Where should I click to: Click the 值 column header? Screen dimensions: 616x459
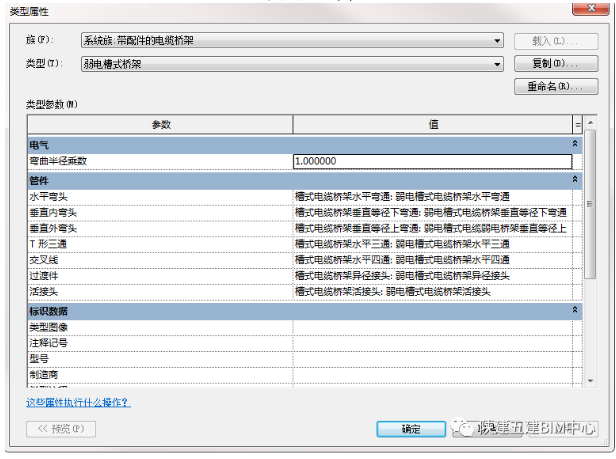433,125
